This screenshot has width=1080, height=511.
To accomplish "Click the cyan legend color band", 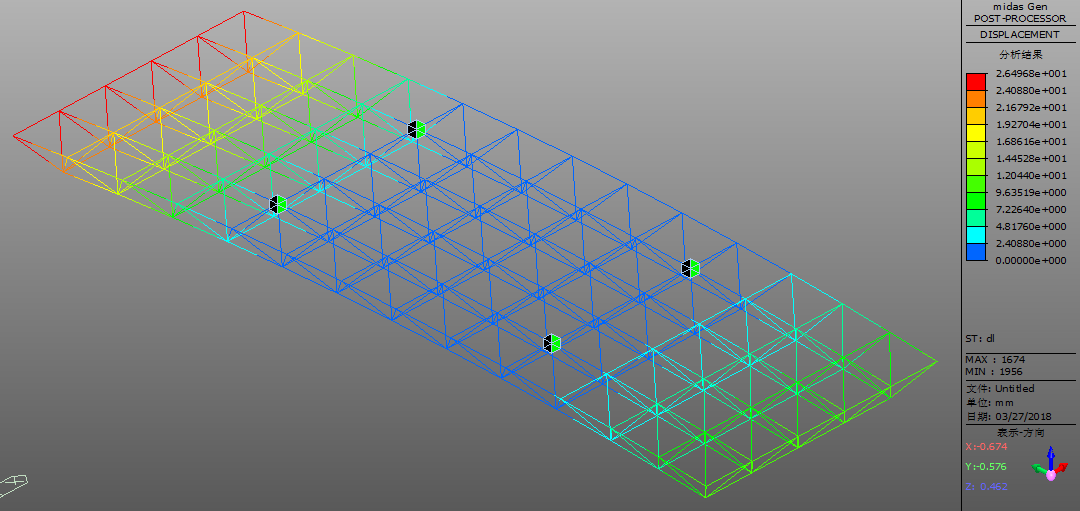I will [x=976, y=235].
